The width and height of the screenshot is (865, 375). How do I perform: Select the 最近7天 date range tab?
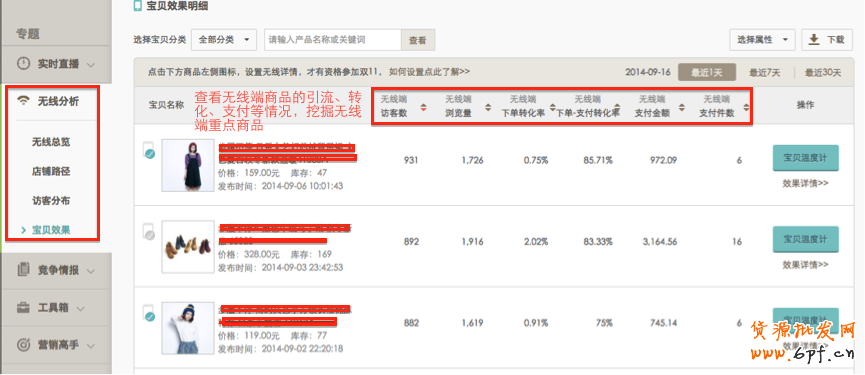pos(765,72)
